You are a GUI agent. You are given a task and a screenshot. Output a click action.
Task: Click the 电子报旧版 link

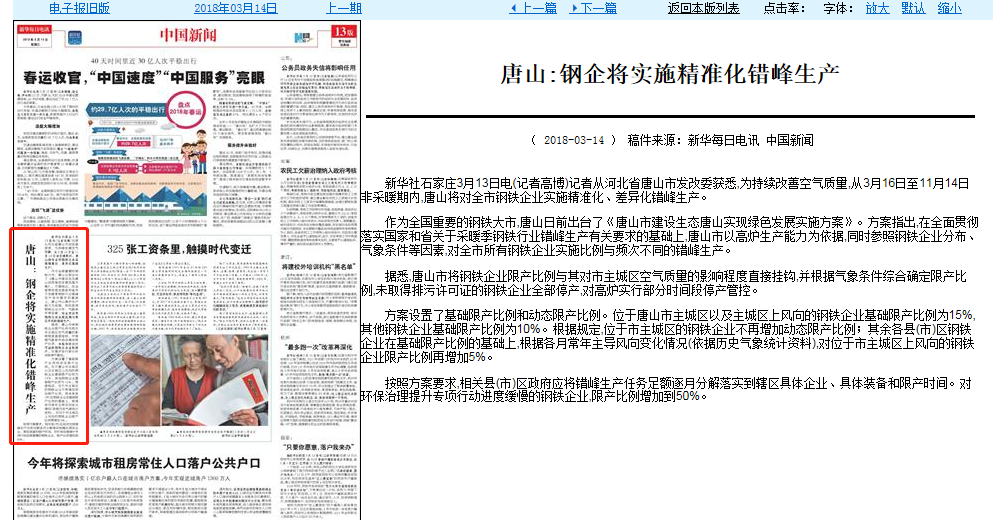coord(80,8)
